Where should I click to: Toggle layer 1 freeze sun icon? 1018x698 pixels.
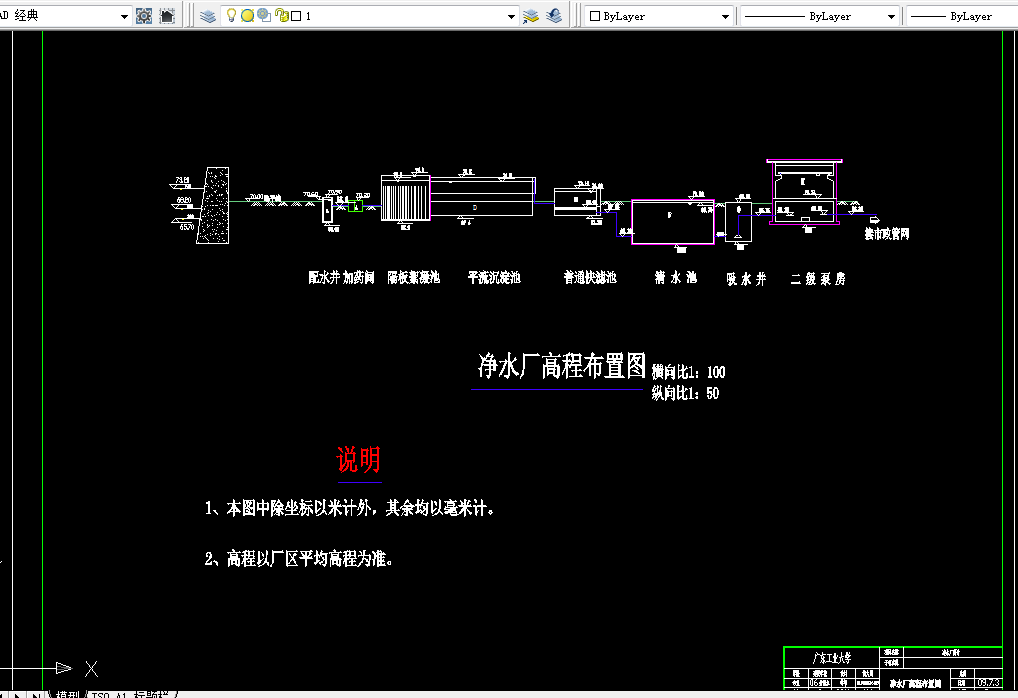point(247,16)
